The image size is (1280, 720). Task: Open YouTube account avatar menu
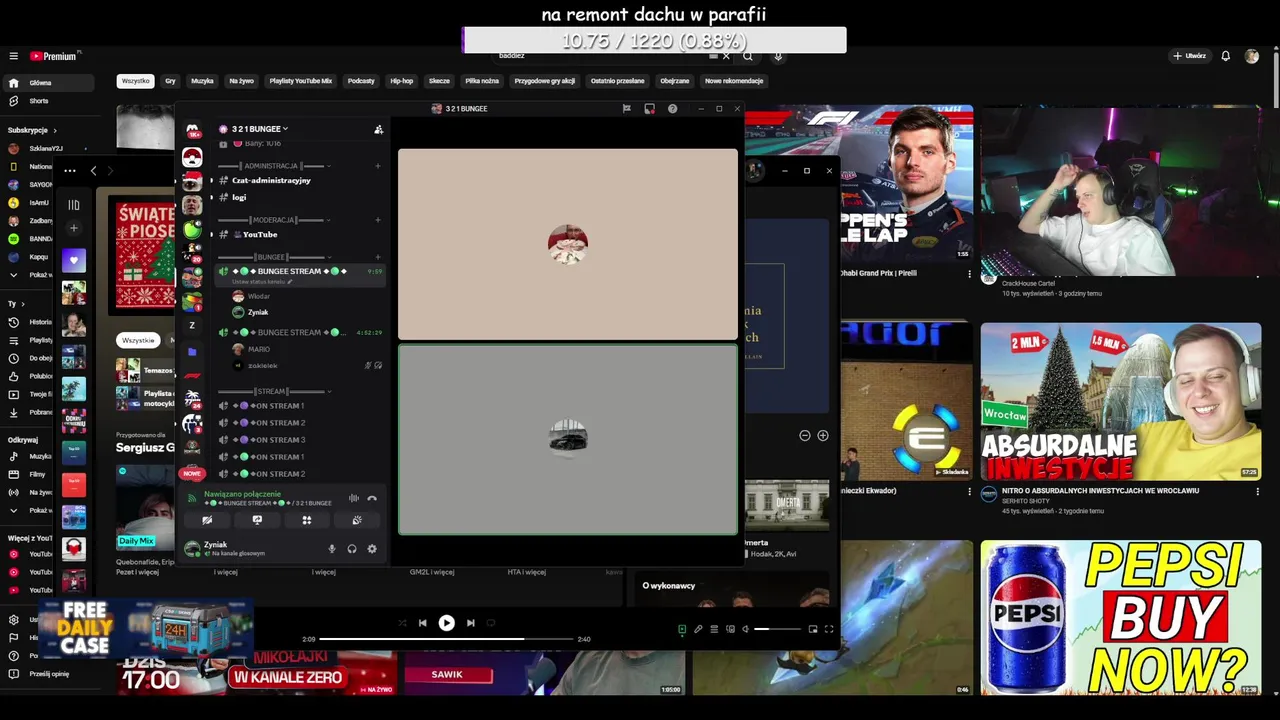pos(1252,56)
